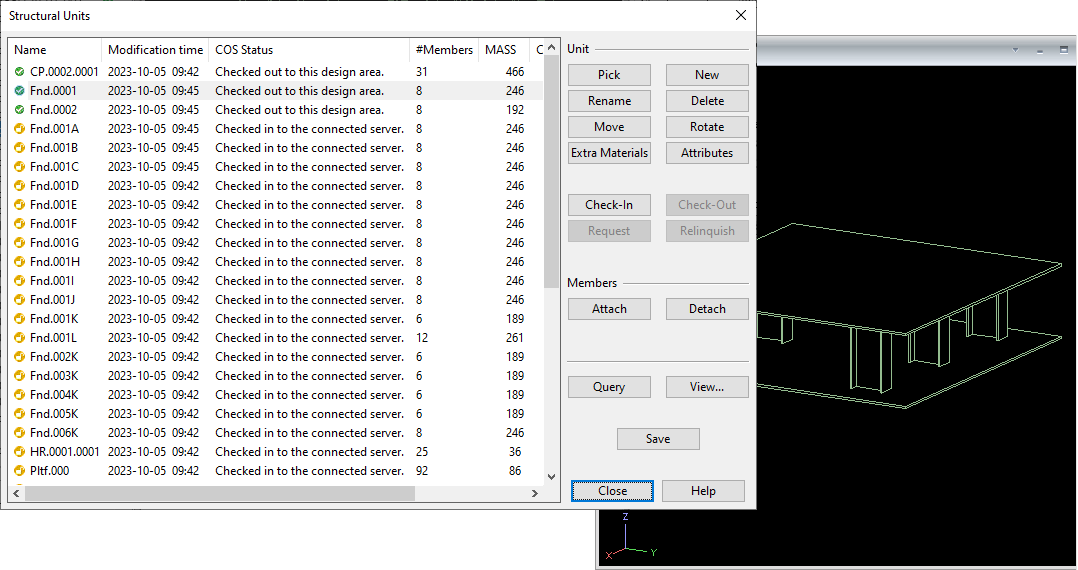Click the Extra Materials button
The width and height of the screenshot is (1078, 570).
click(x=609, y=153)
